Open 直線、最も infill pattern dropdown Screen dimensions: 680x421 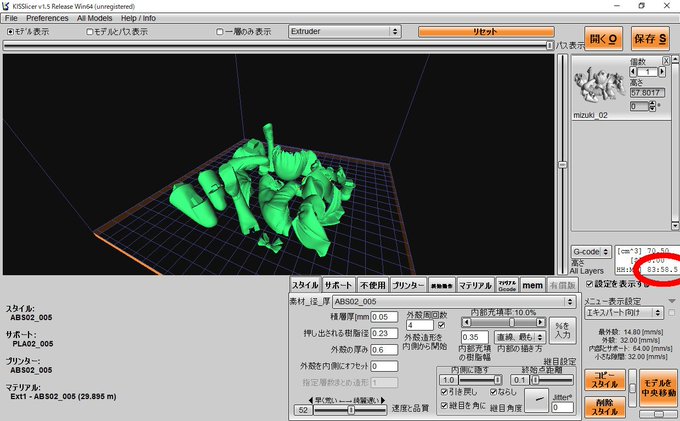pos(520,337)
